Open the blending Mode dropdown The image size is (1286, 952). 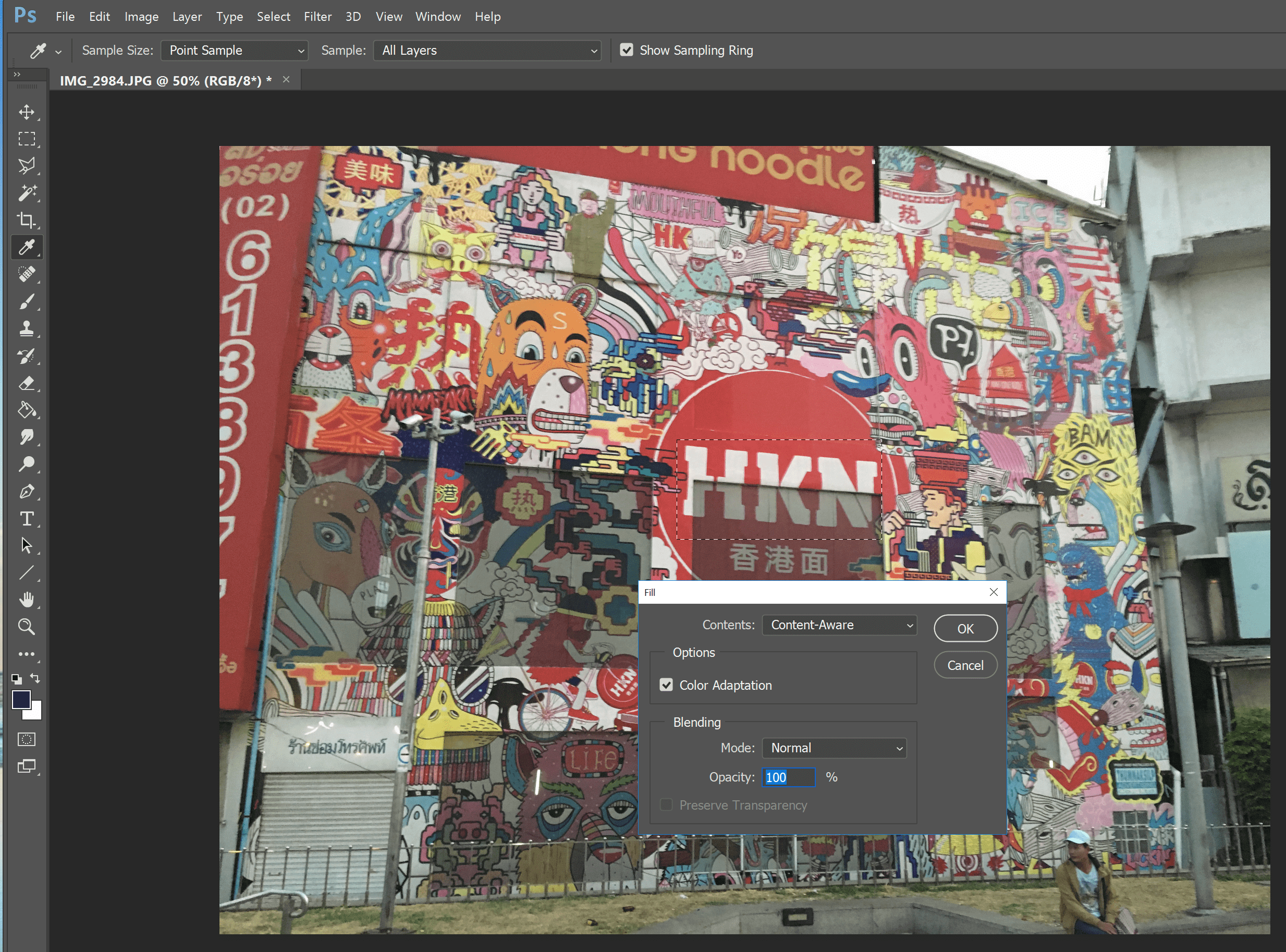pos(834,748)
